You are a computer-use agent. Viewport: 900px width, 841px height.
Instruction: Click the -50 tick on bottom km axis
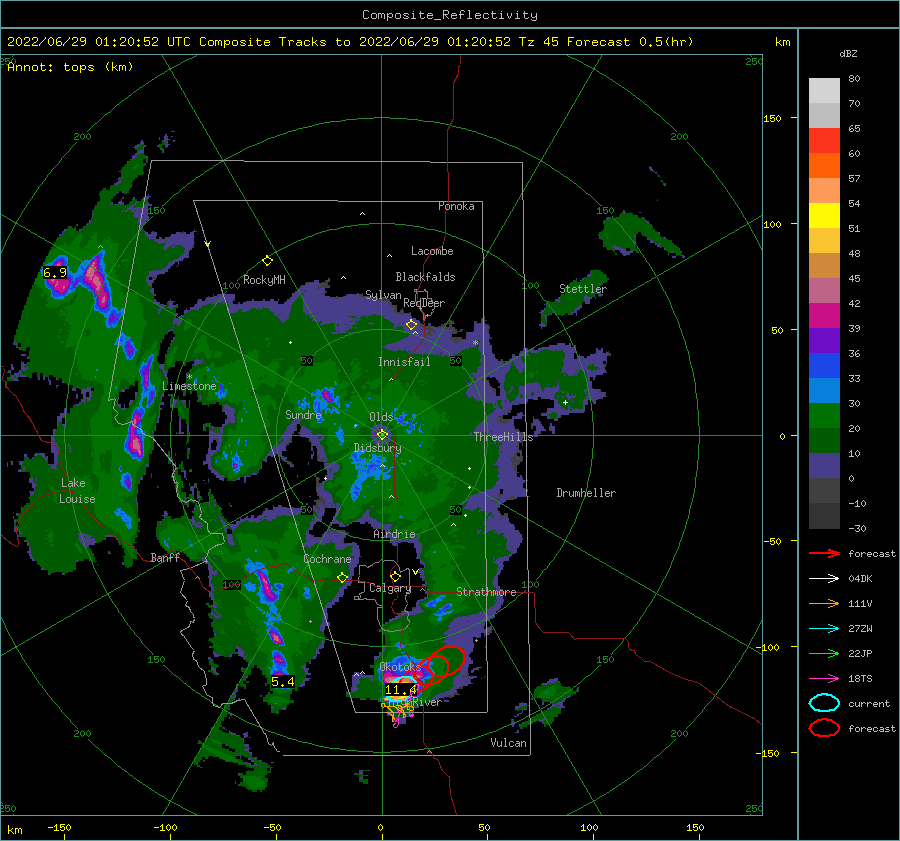[x=272, y=827]
